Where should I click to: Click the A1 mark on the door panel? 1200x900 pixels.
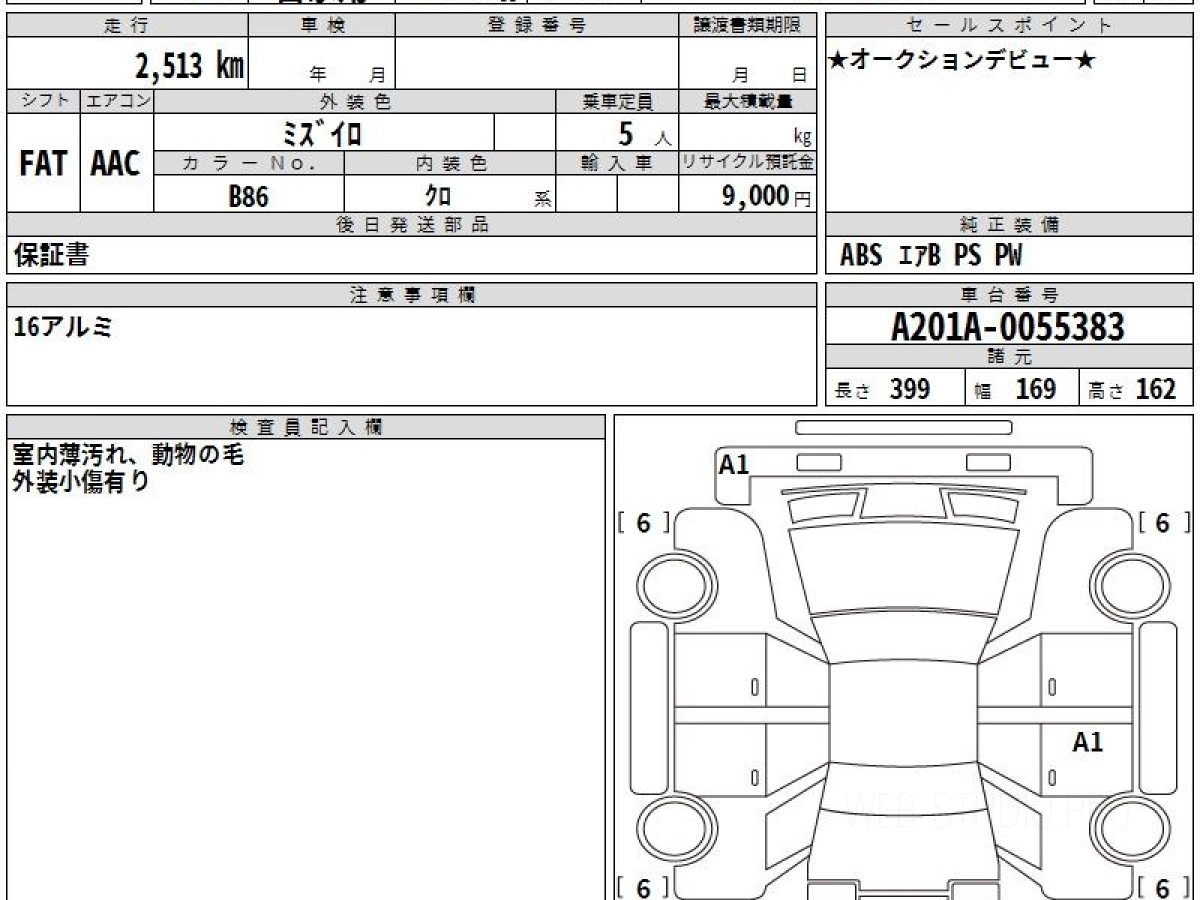click(x=1088, y=742)
